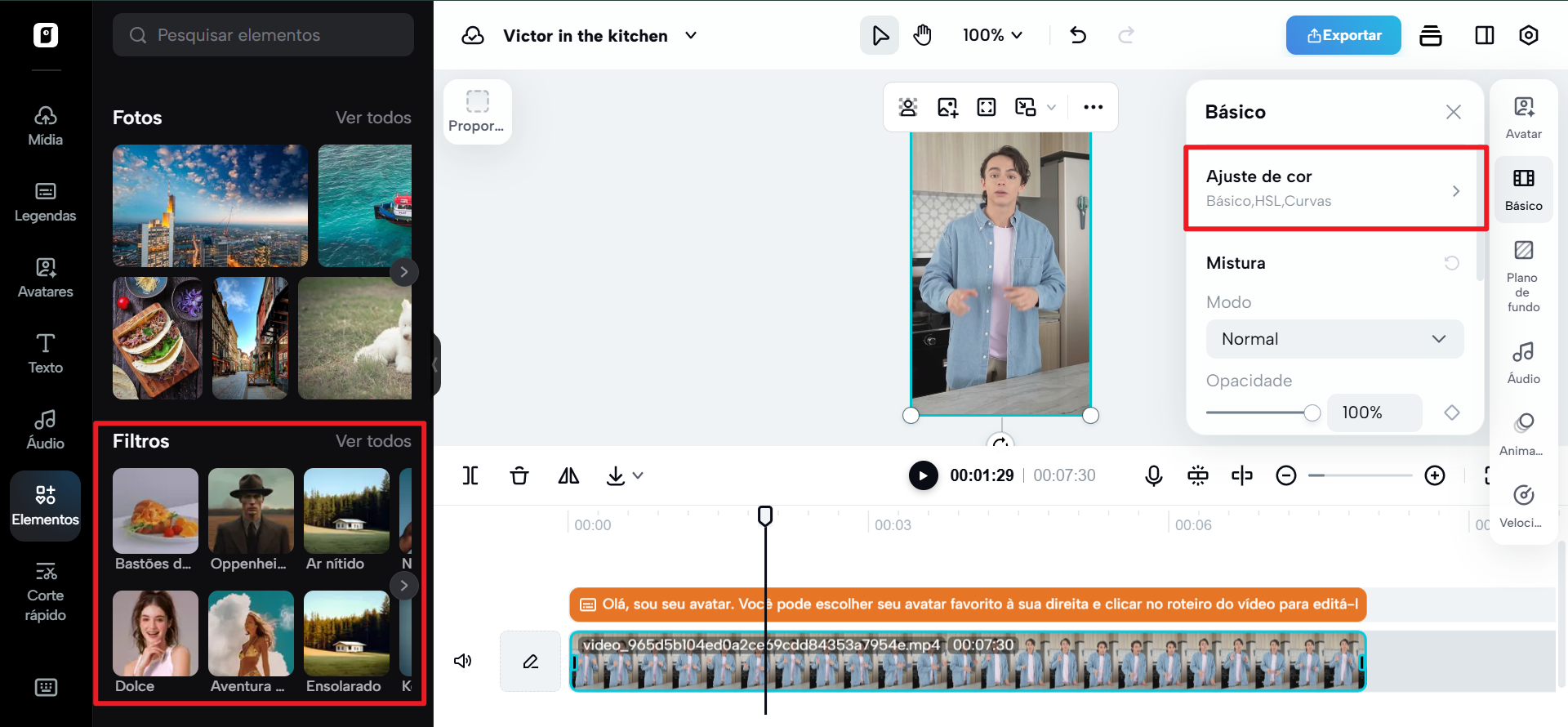Image resolution: width=1568 pixels, height=727 pixels.
Task: Open the Modo Normal blend dropdown
Action: point(1334,339)
